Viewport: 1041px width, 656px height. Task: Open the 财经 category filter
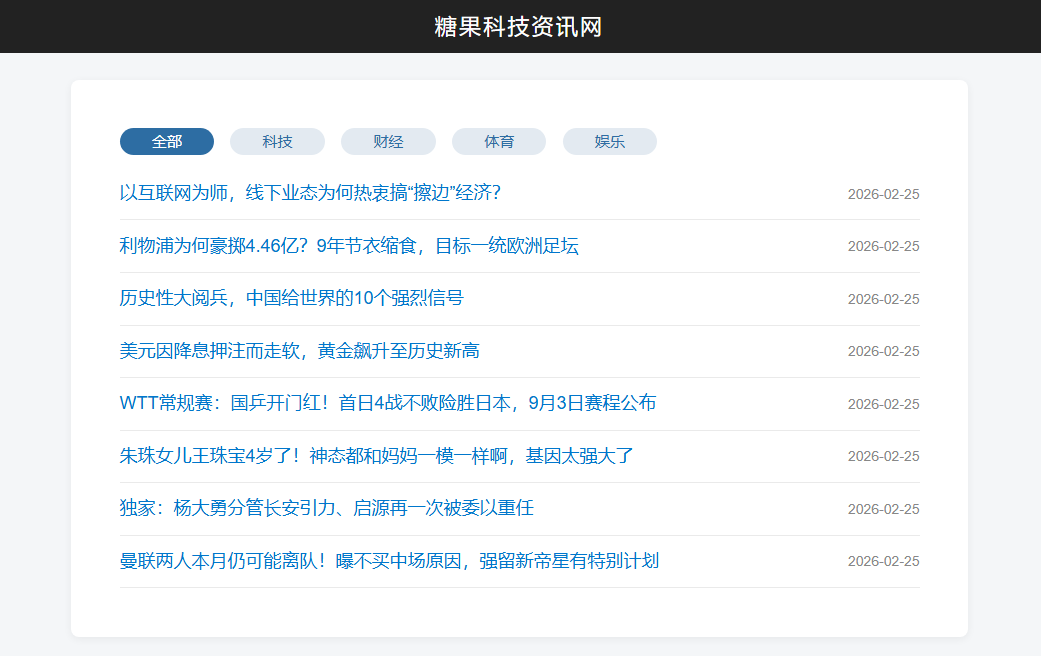pyautogui.click(x=388, y=142)
